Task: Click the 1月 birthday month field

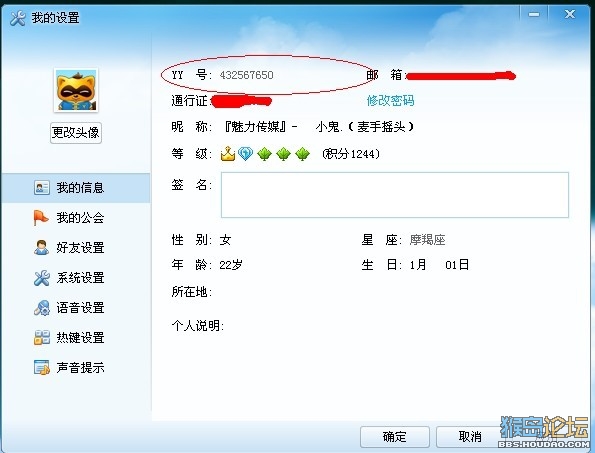Action: (x=418, y=264)
